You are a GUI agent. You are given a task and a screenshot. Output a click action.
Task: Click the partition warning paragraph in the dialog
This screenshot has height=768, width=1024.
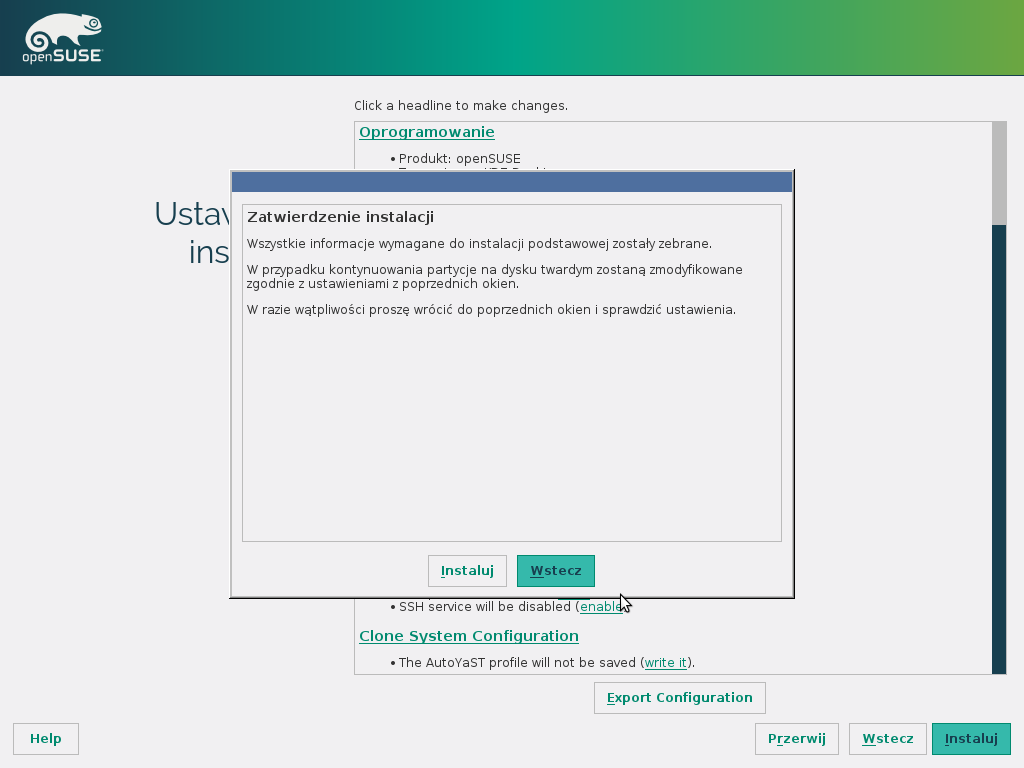pyautogui.click(x=495, y=277)
